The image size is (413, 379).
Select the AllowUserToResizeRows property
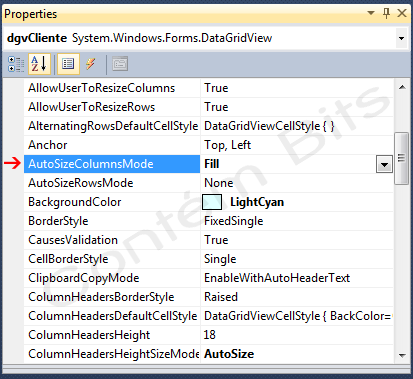(112, 107)
